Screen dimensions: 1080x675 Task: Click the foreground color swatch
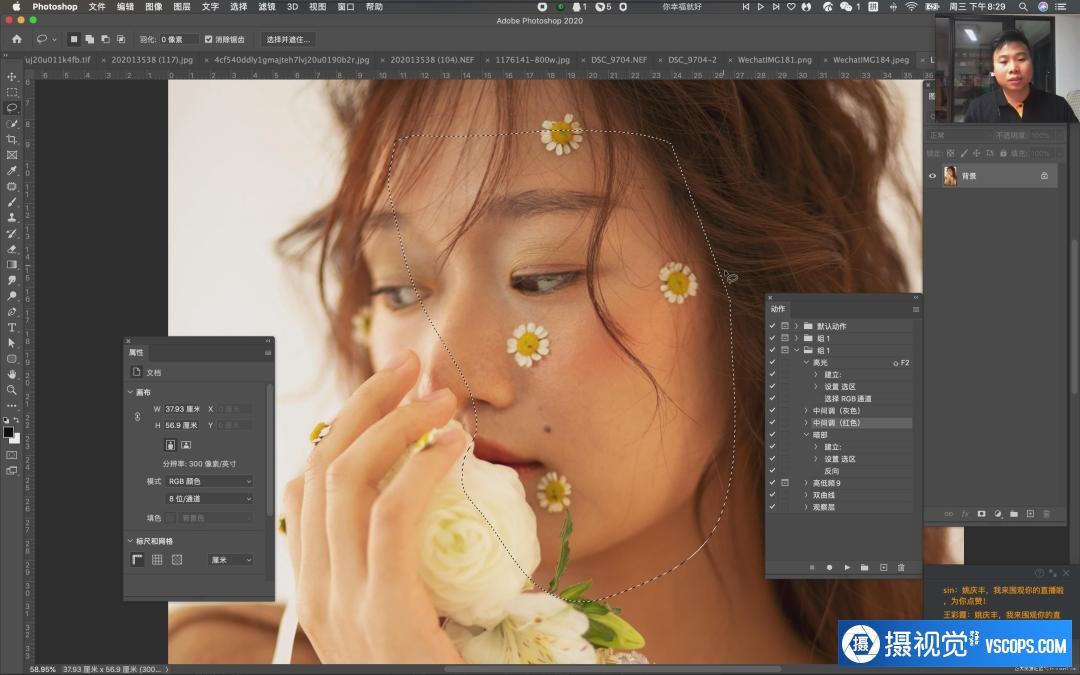tap(8, 433)
